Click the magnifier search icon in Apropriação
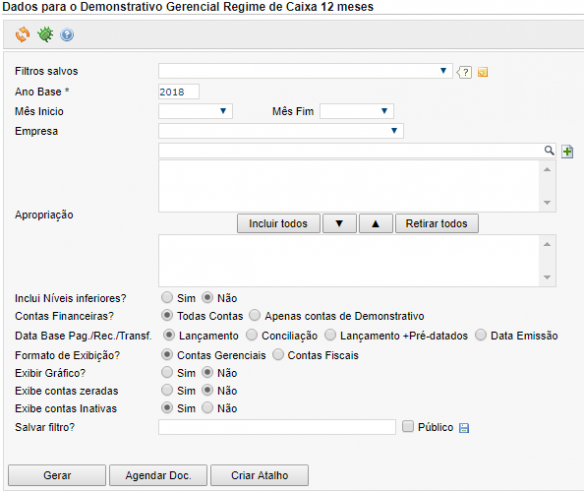This screenshot has height=492, width=584. click(549, 150)
